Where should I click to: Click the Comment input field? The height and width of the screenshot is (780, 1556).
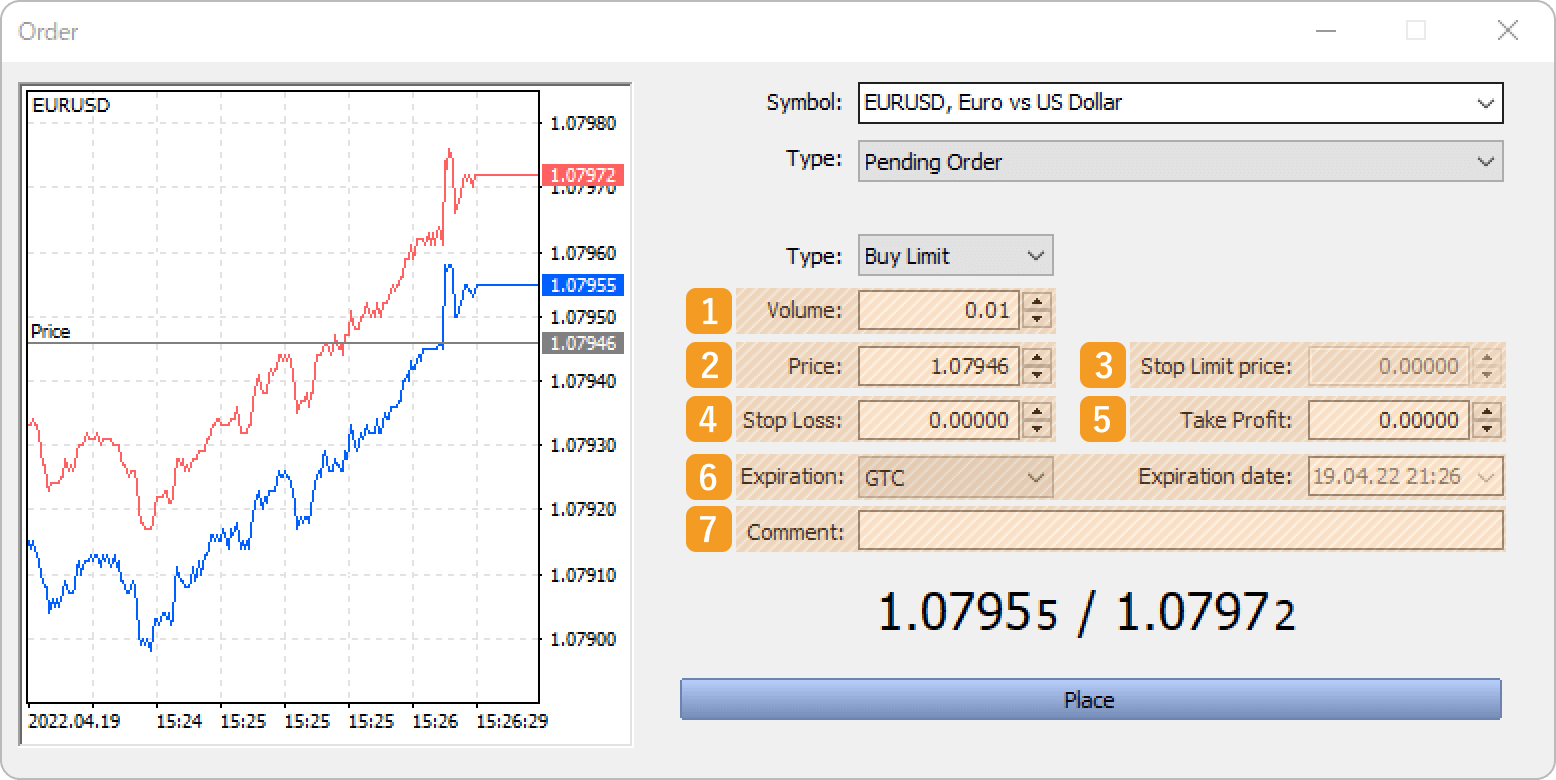pos(1181,531)
